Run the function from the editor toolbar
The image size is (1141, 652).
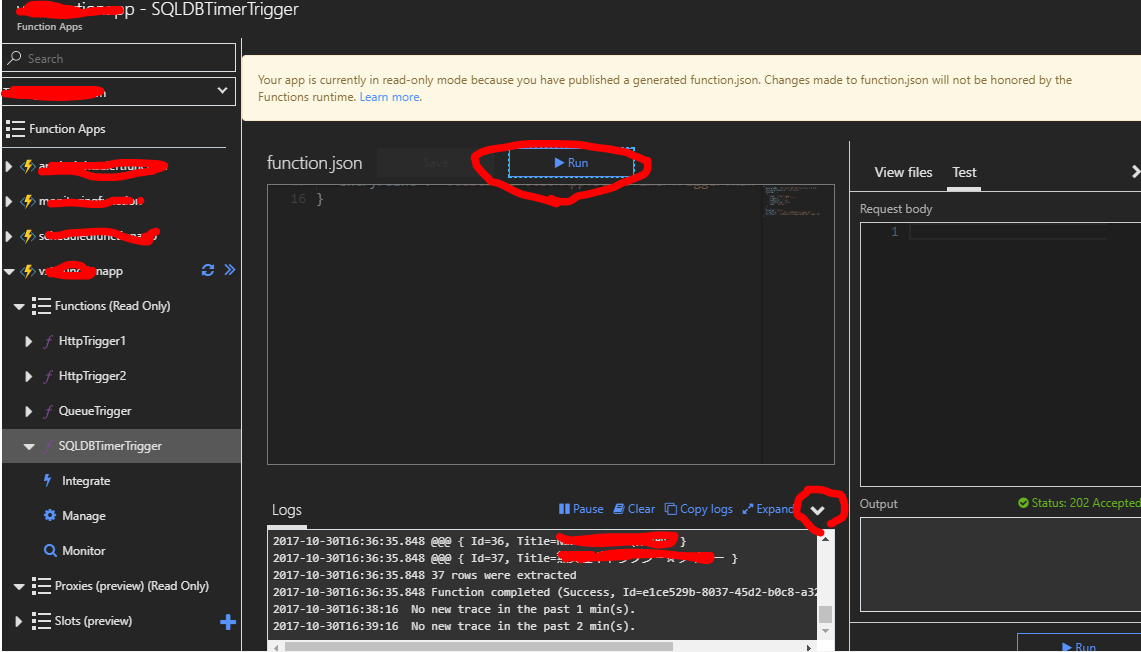coord(571,163)
